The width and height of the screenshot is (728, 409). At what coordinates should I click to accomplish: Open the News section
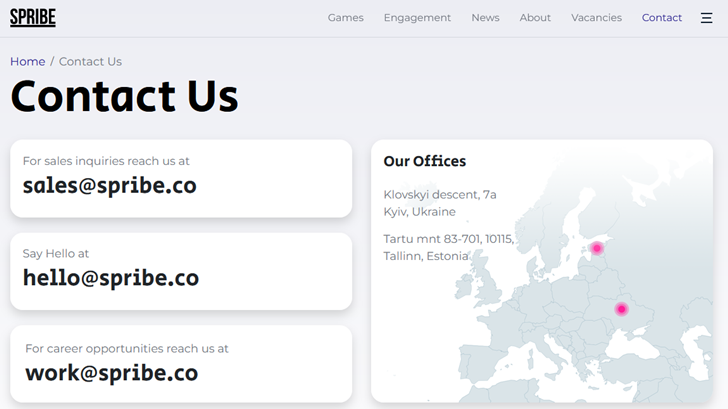[485, 18]
